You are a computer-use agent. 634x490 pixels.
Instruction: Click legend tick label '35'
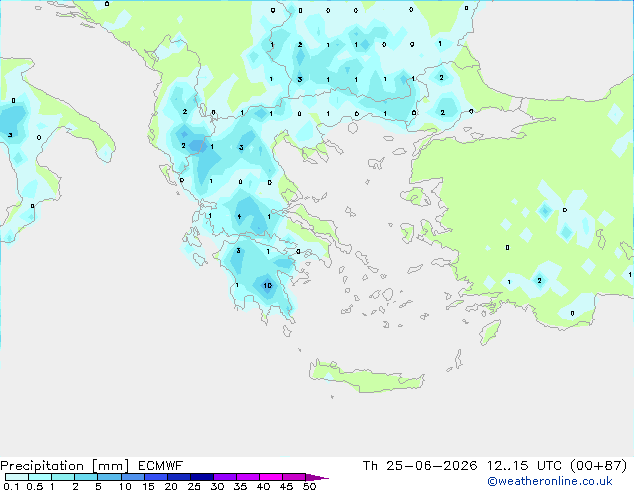[x=240, y=486]
